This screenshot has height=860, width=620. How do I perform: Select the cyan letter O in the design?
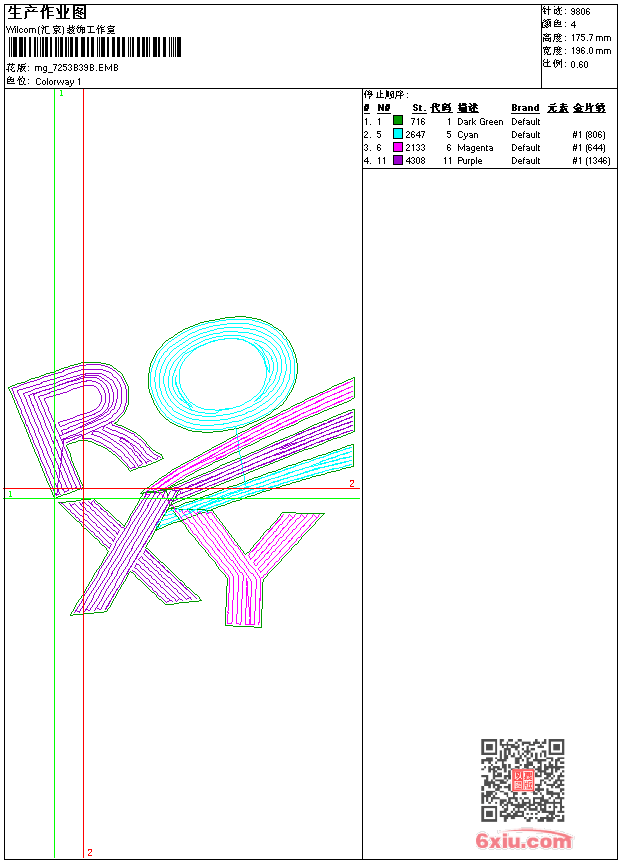[223, 374]
